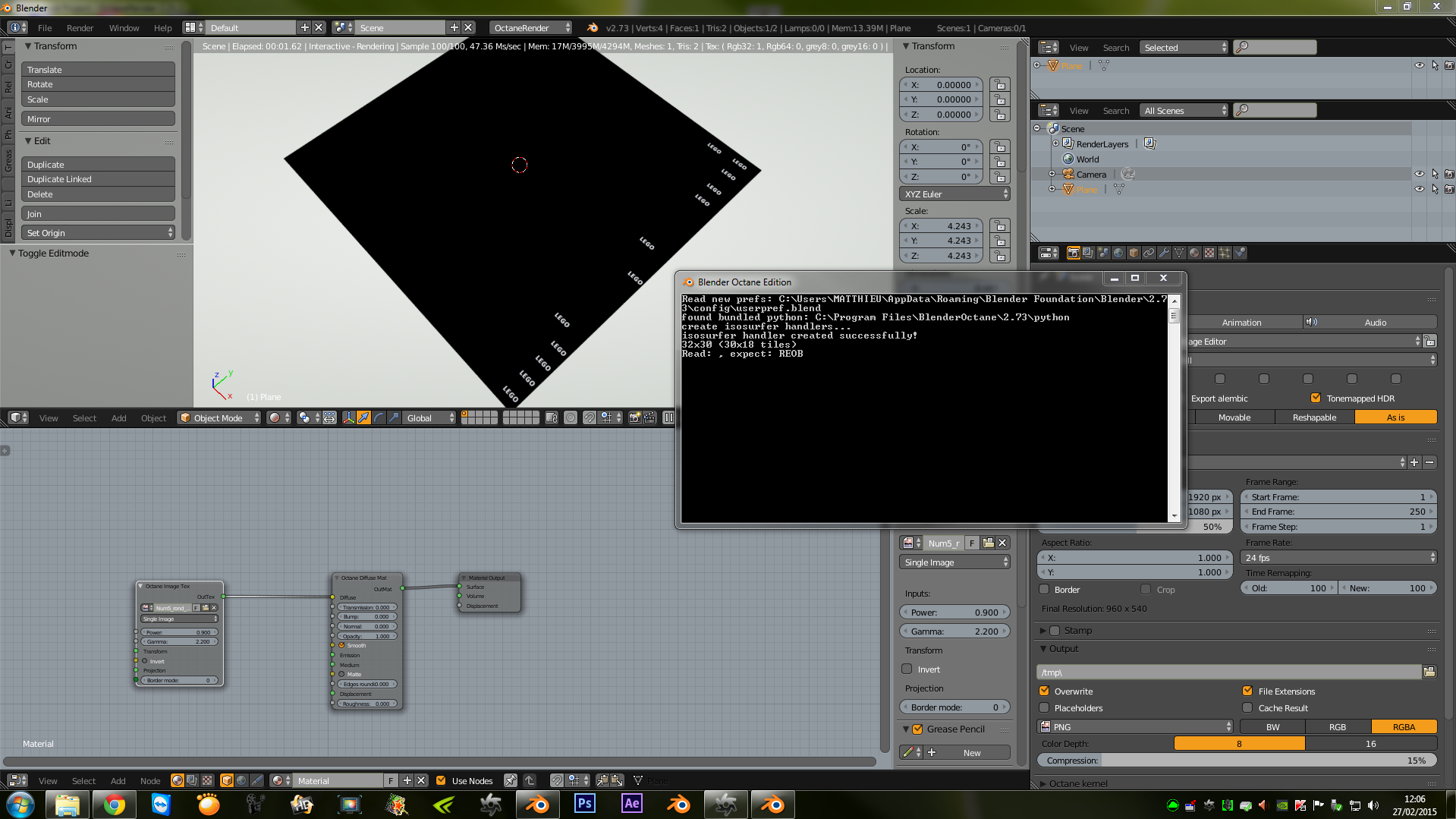Open the Object menu in 3D viewport header
Viewport: 1456px width, 819px height.
pyautogui.click(x=153, y=417)
